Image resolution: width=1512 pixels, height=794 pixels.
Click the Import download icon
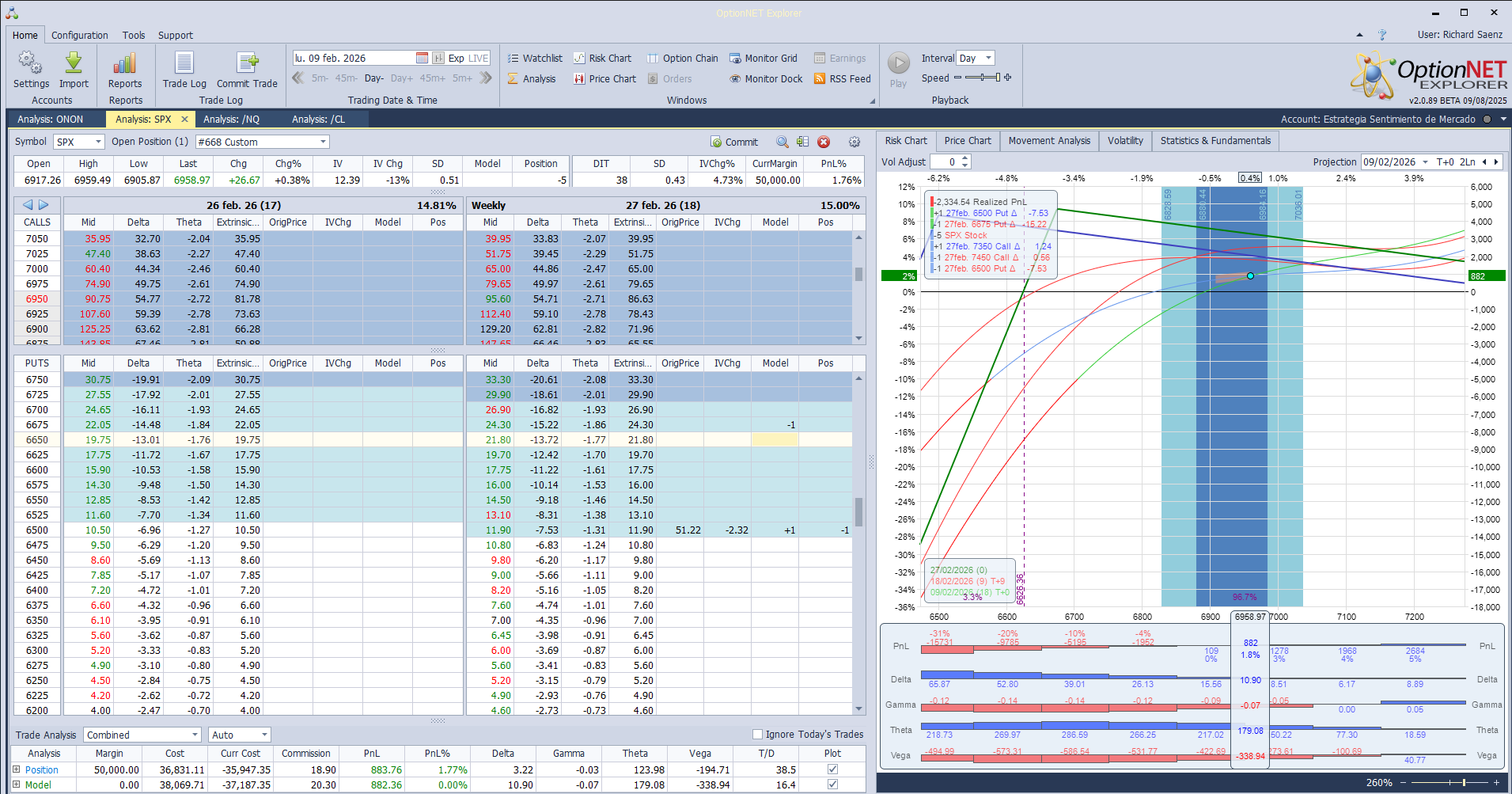click(74, 63)
